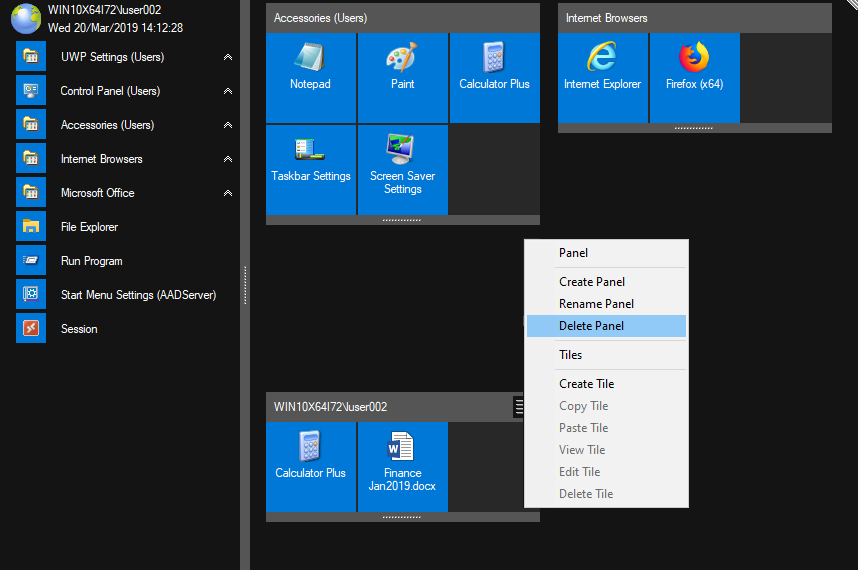Choose Create Tile from context menu

586,384
